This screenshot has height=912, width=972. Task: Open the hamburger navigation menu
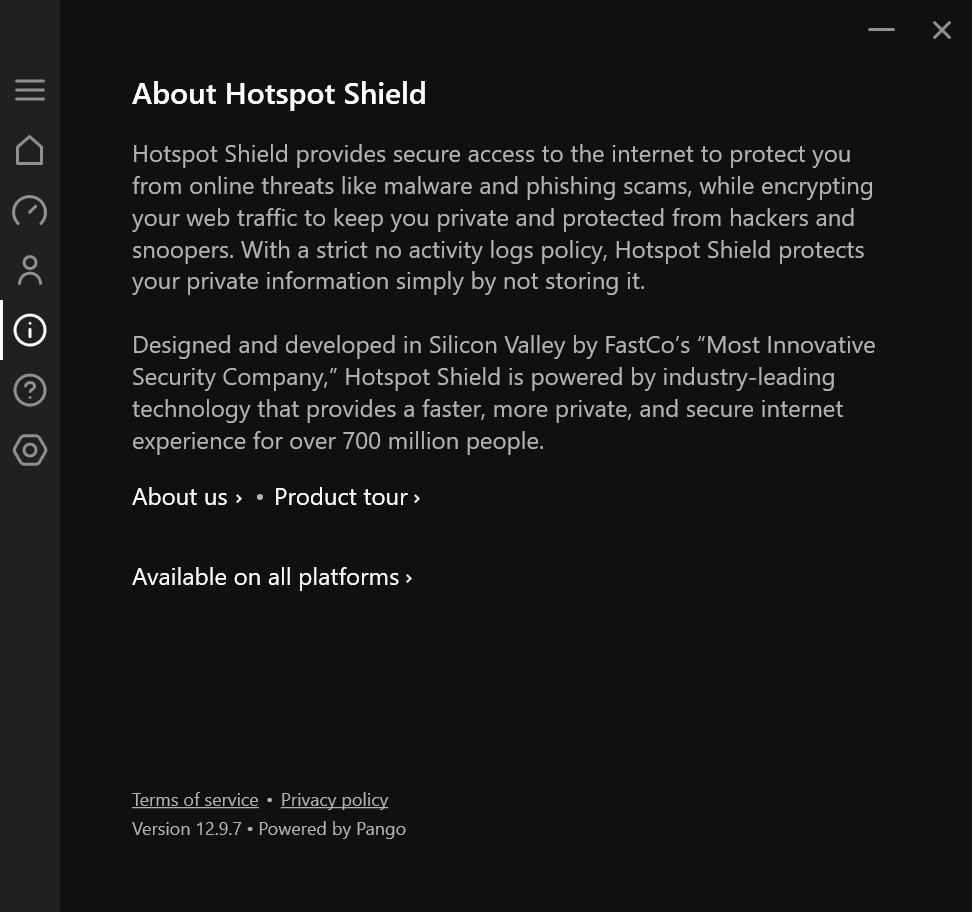point(30,90)
